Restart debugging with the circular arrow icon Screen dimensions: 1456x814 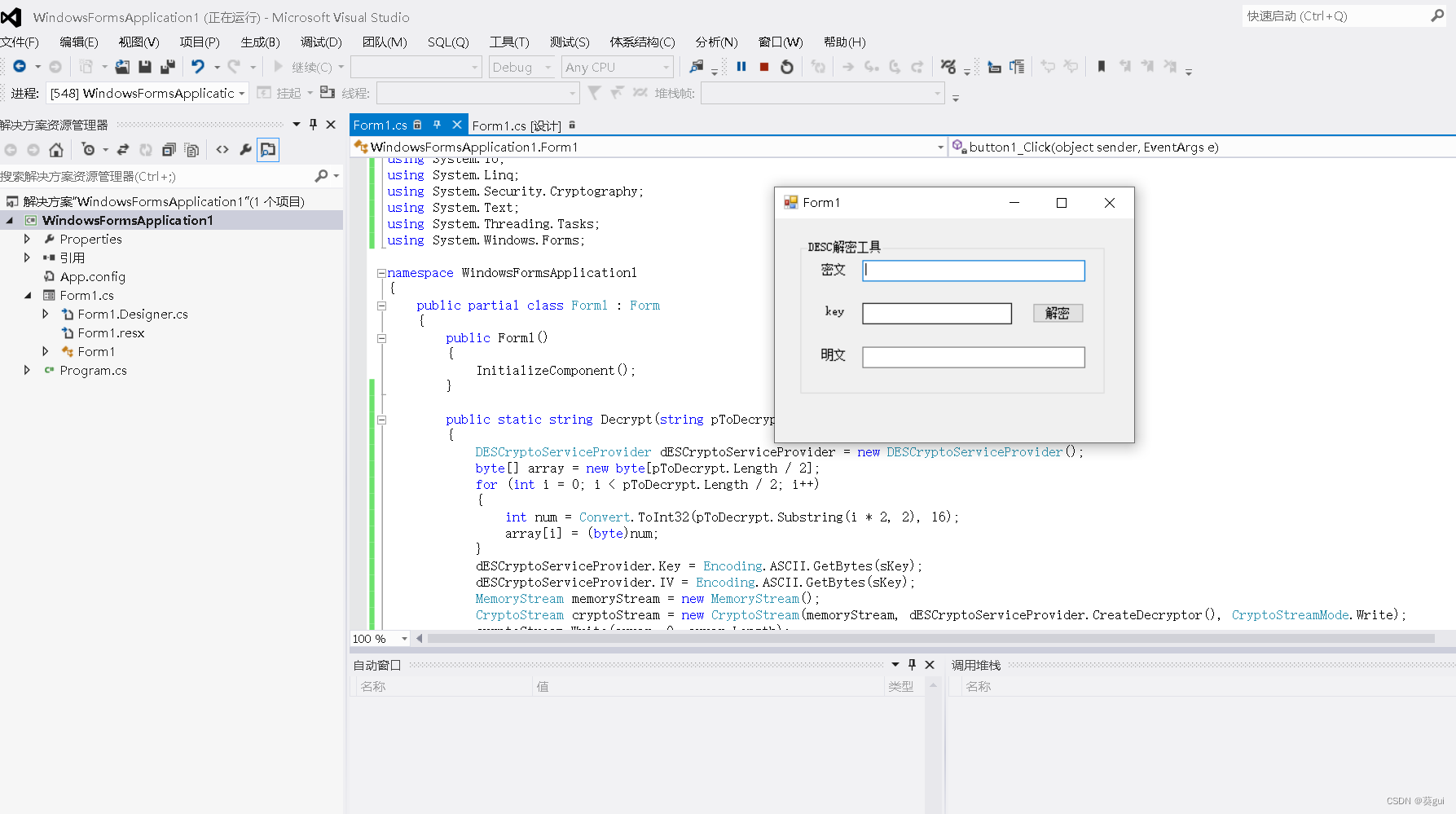pyautogui.click(x=787, y=67)
